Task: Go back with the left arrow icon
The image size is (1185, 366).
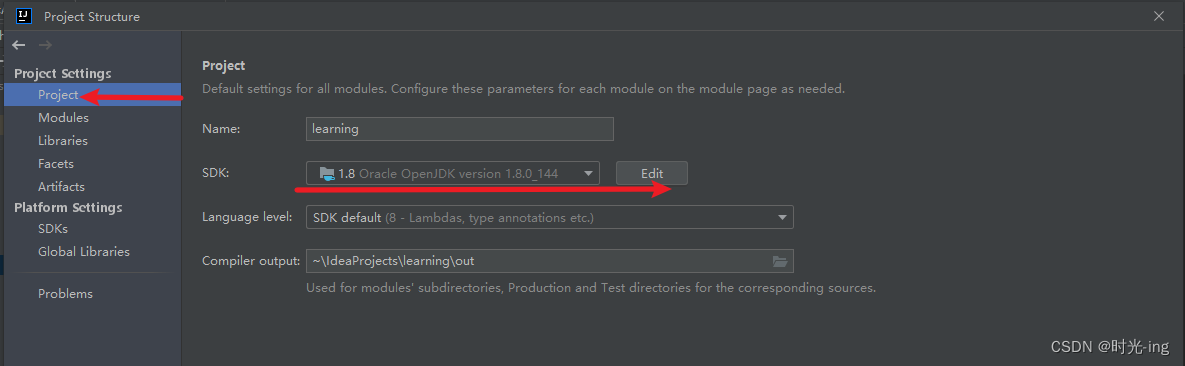Action: pyautogui.click(x=19, y=45)
